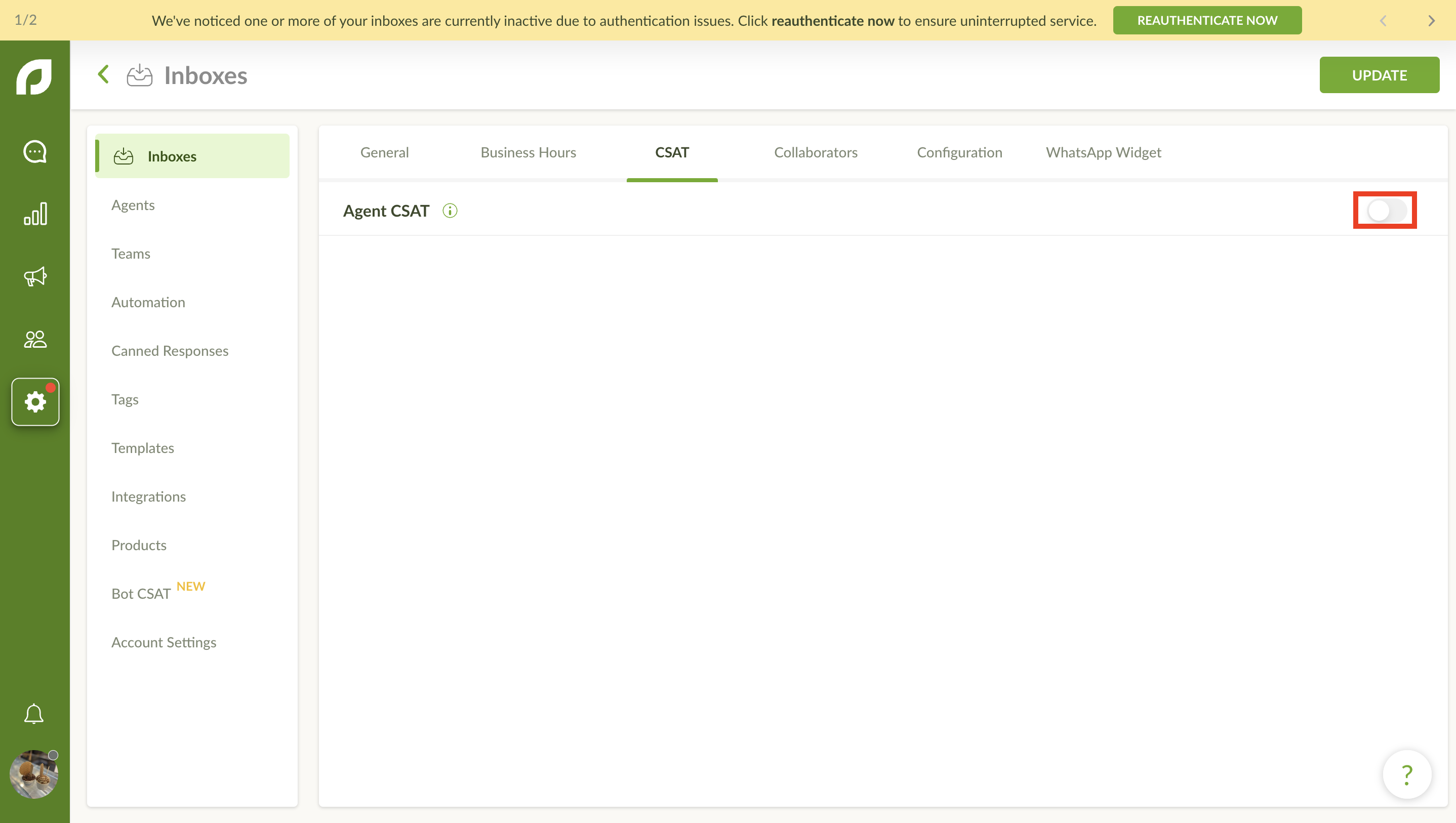Open Bot CSAT settings item
Image resolution: width=1456 pixels, height=823 pixels.
tap(141, 594)
